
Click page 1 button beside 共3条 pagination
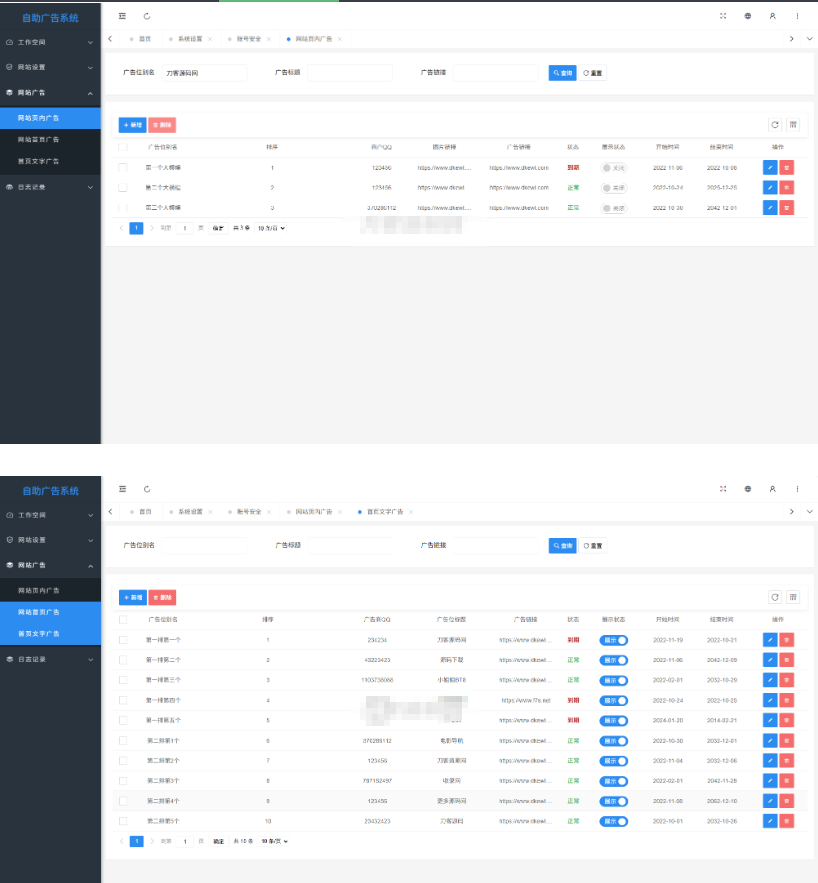[x=136, y=228]
